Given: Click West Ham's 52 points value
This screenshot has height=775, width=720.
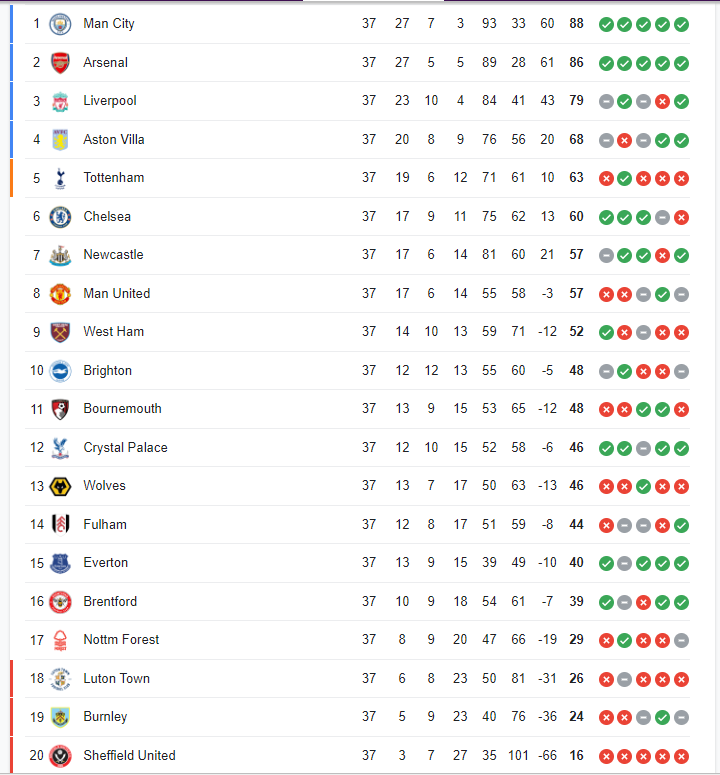Looking at the screenshot, I should (x=576, y=332).
